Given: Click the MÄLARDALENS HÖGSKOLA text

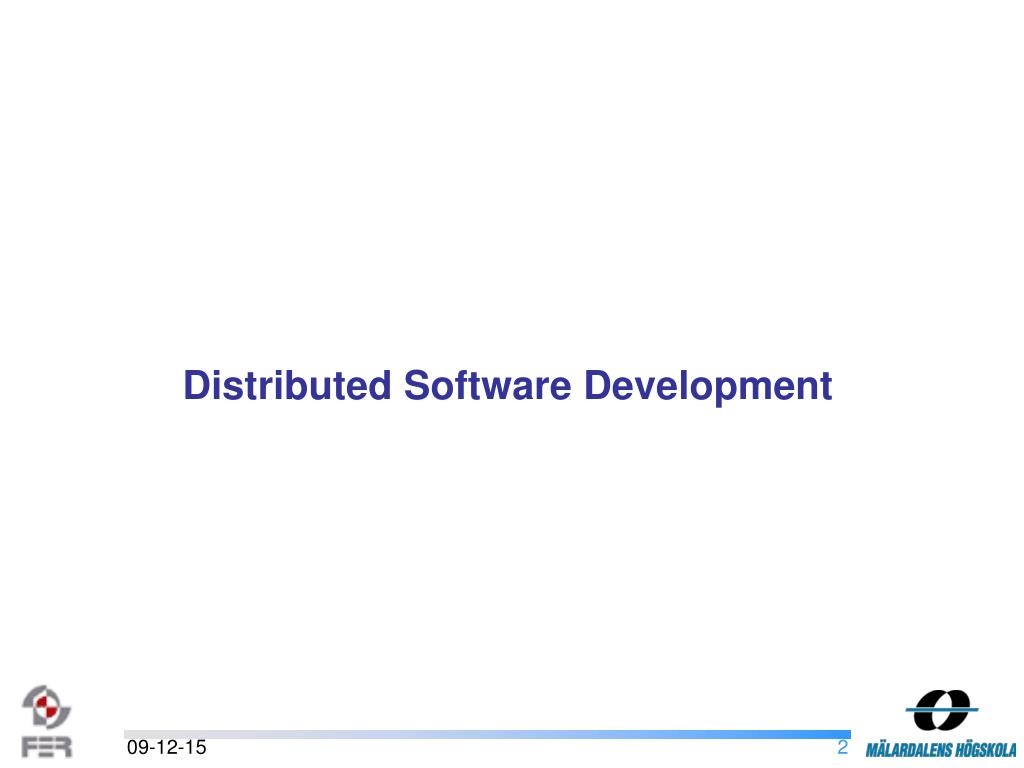Looking at the screenshot, I should 941,749.
